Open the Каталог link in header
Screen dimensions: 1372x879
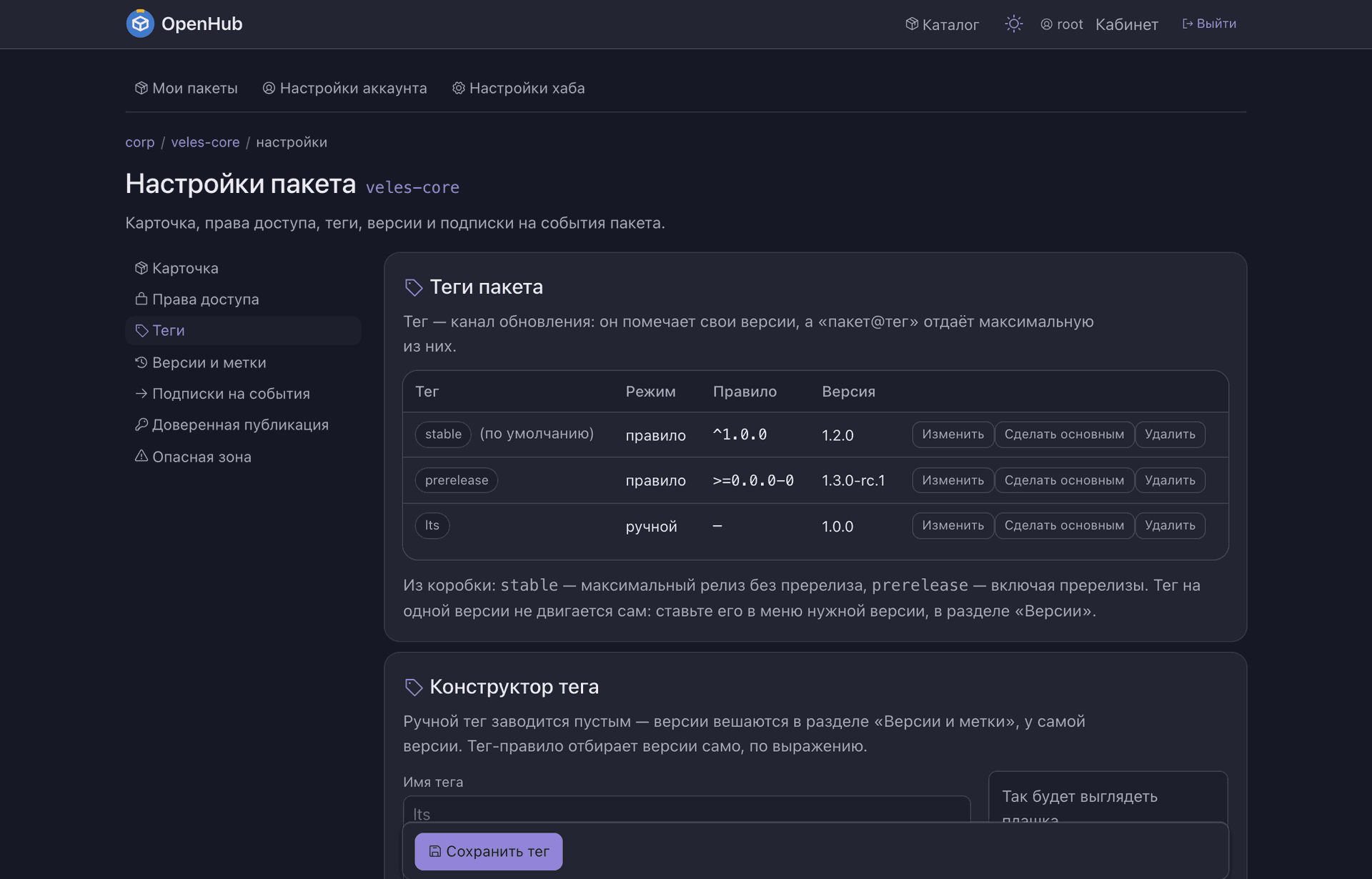coord(942,24)
